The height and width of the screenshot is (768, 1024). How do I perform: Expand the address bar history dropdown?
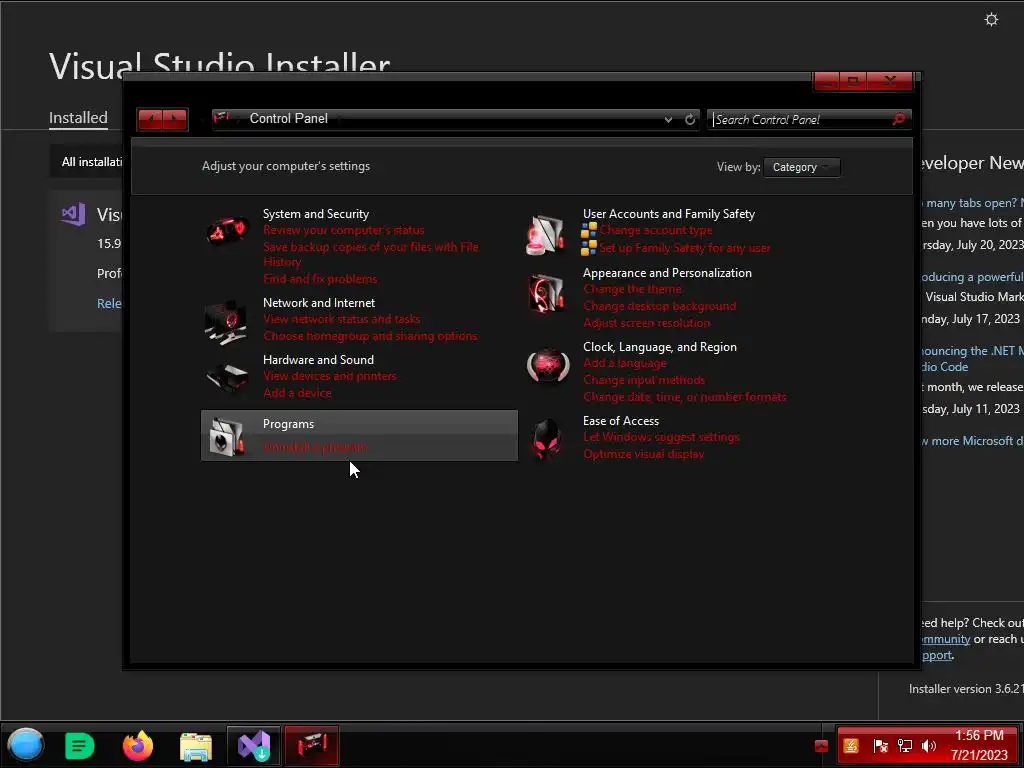coord(668,120)
